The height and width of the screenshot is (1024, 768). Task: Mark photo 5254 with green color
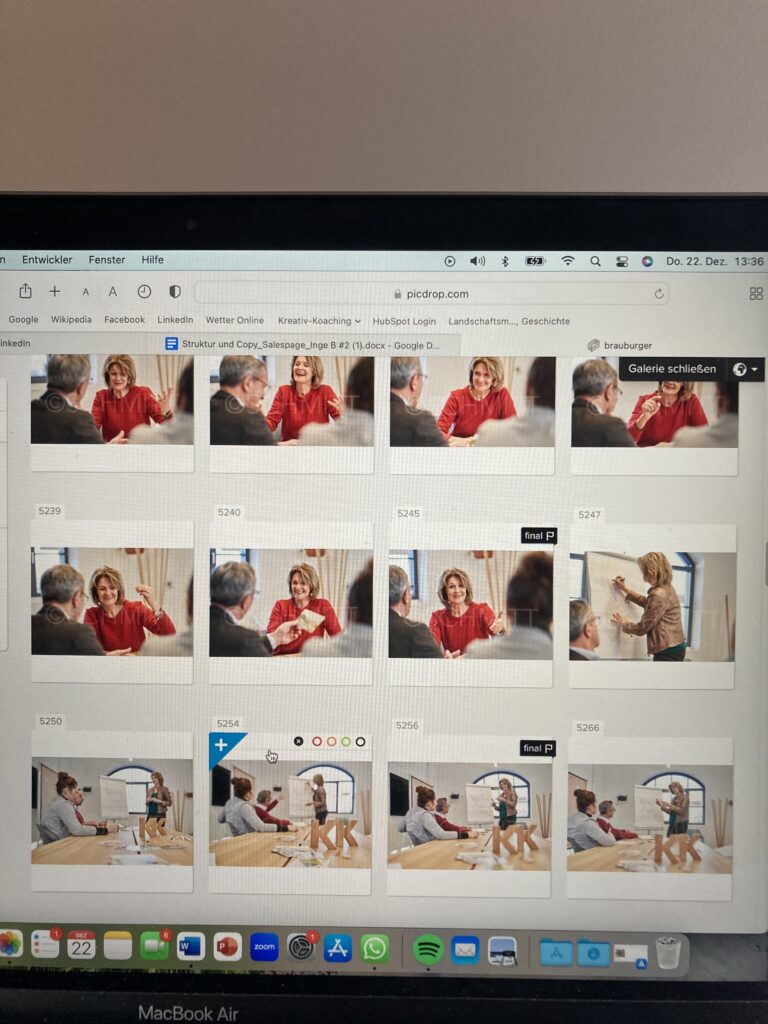345,741
